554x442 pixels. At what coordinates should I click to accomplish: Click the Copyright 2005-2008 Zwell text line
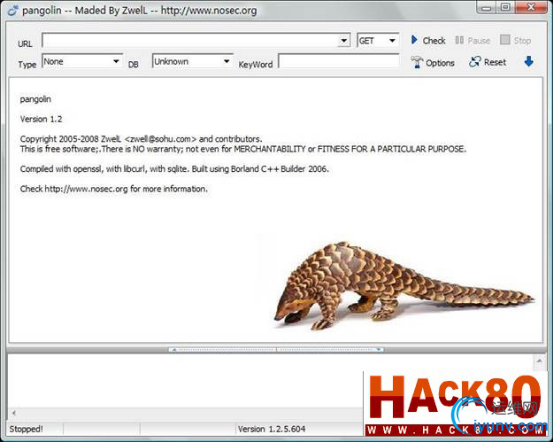tap(141, 139)
